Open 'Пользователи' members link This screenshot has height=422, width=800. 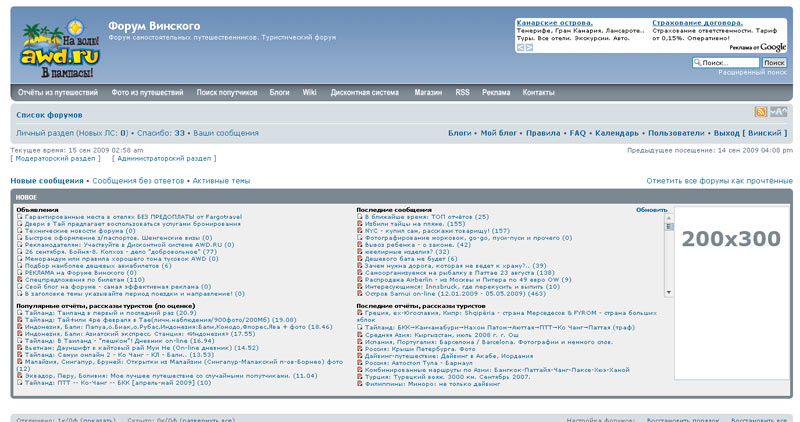pyautogui.click(x=676, y=133)
